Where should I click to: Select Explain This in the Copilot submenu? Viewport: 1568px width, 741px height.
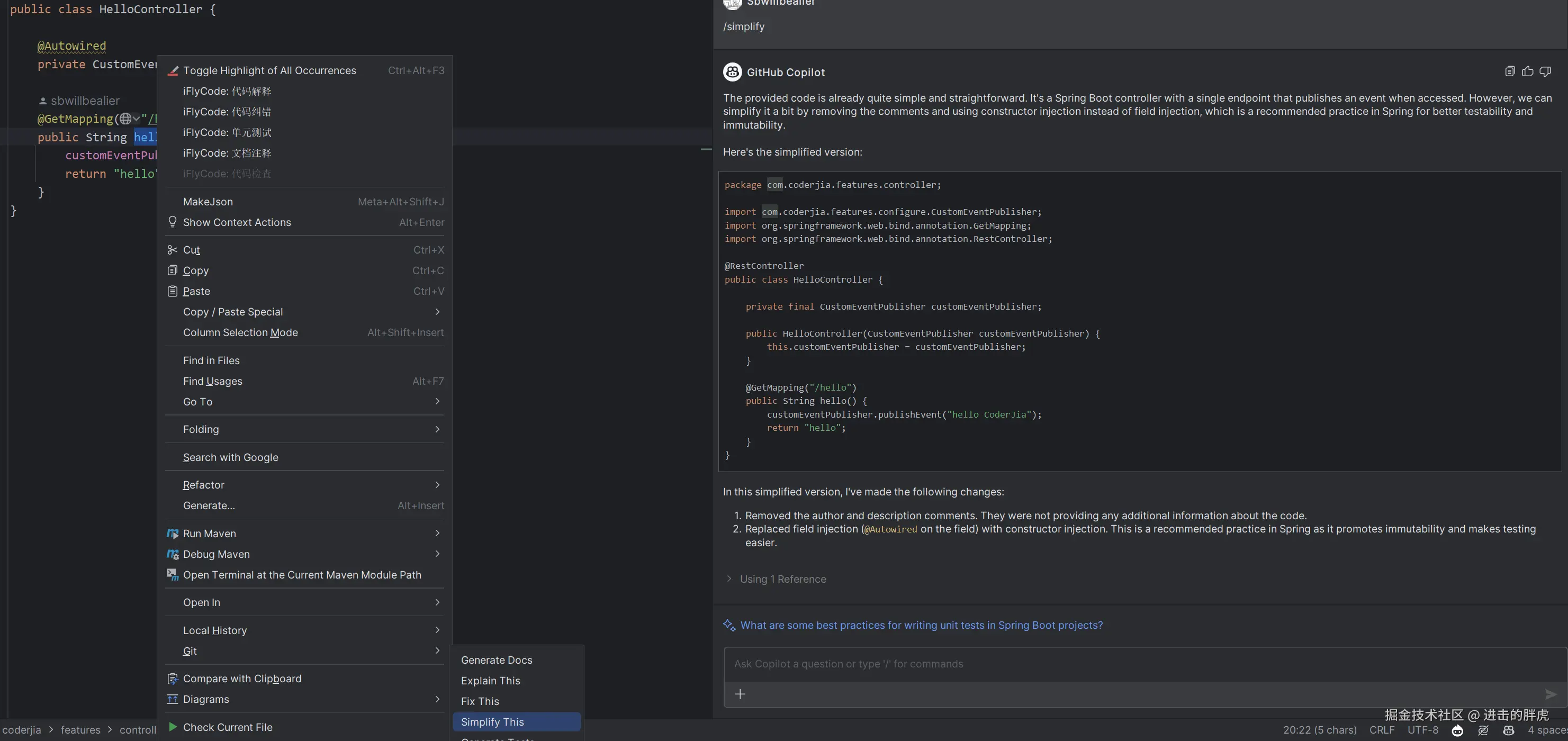(516, 681)
